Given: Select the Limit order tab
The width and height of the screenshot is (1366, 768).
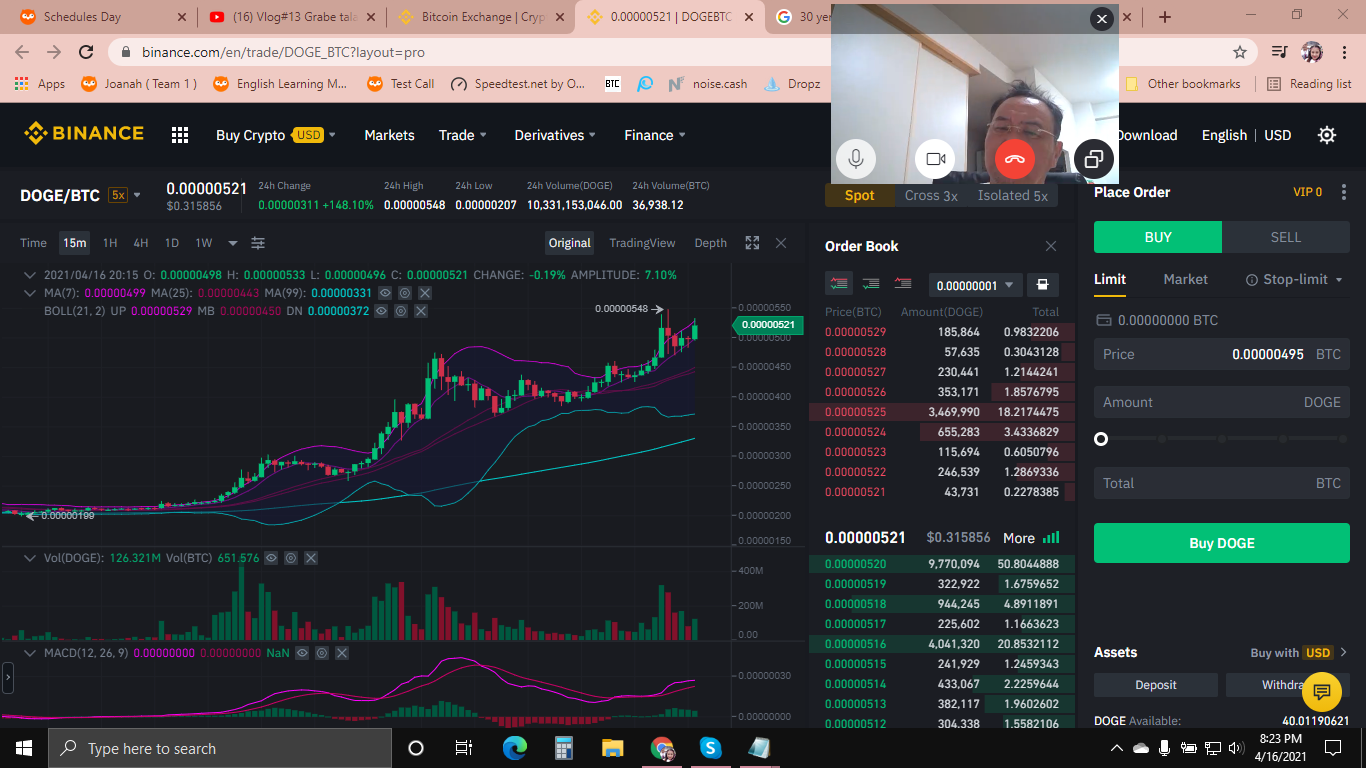Looking at the screenshot, I should point(1110,280).
